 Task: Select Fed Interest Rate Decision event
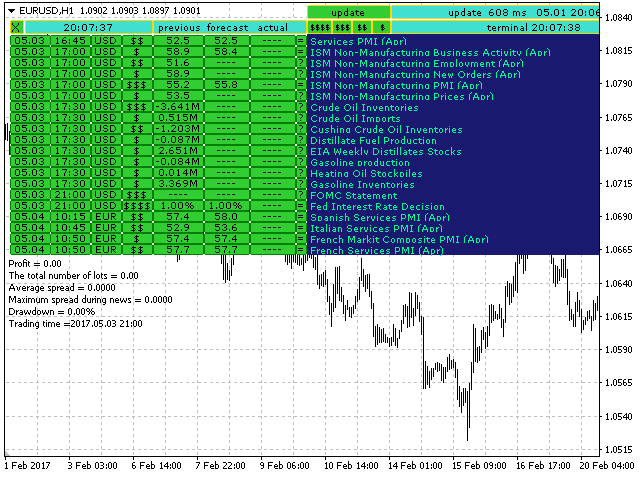377,207
